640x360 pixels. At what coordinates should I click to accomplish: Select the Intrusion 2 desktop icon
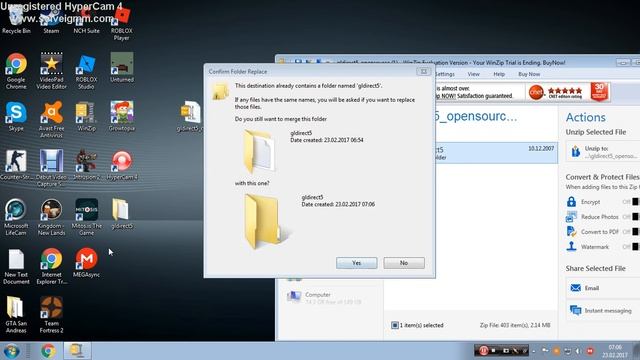click(86, 165)
